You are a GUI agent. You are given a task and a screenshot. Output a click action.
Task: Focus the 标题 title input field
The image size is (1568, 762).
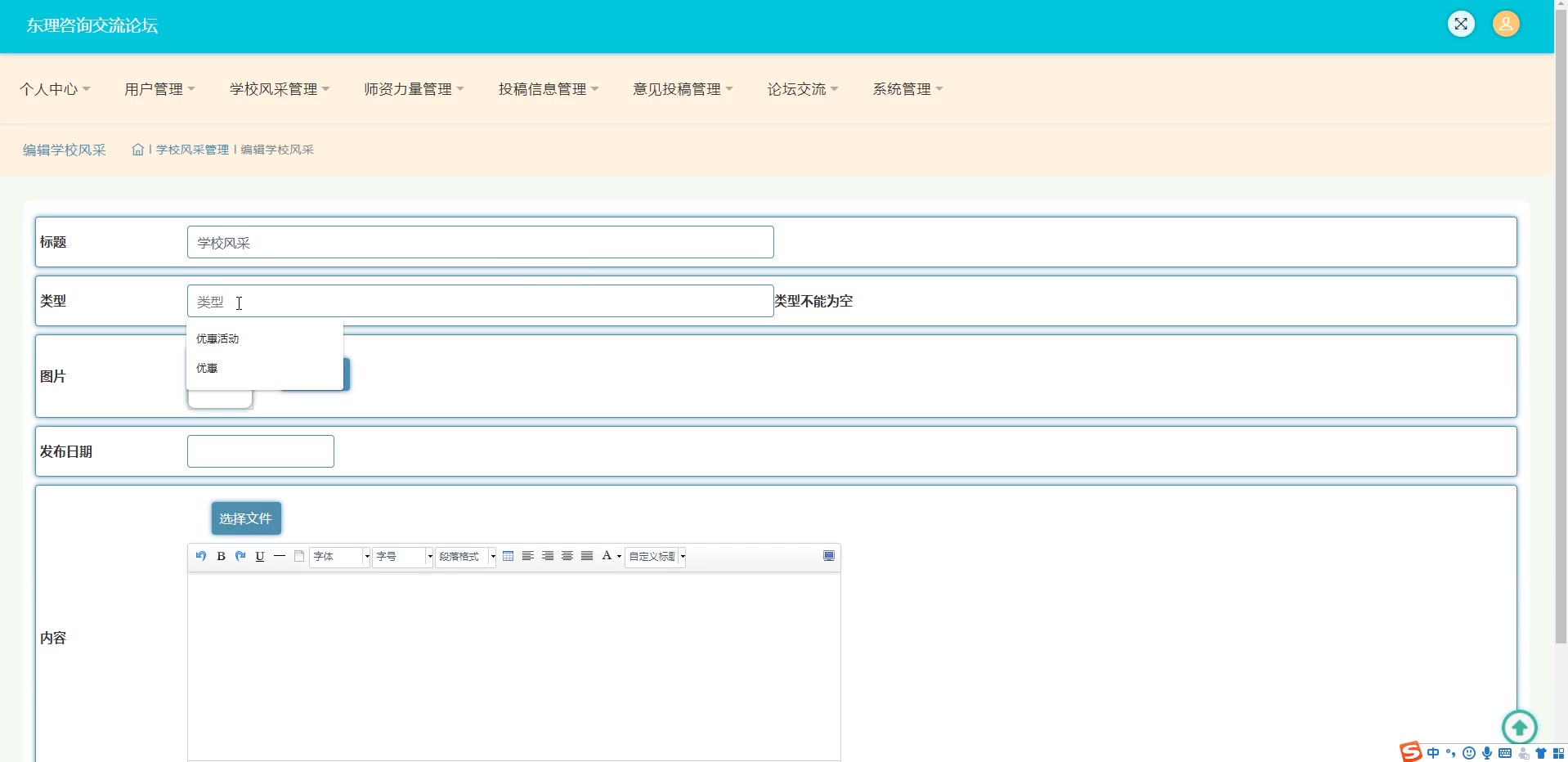[480, 242]
